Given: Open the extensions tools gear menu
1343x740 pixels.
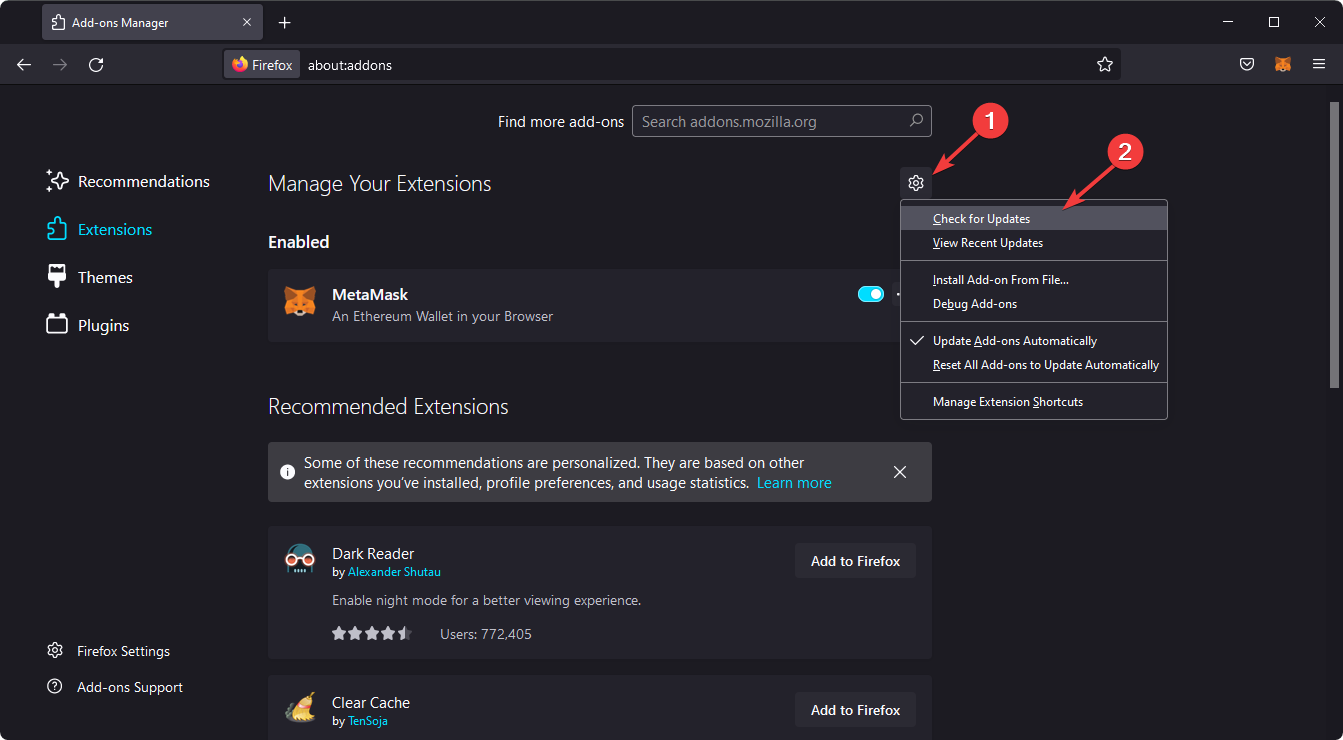Looking at the screenshot, I should pos(915,183).
